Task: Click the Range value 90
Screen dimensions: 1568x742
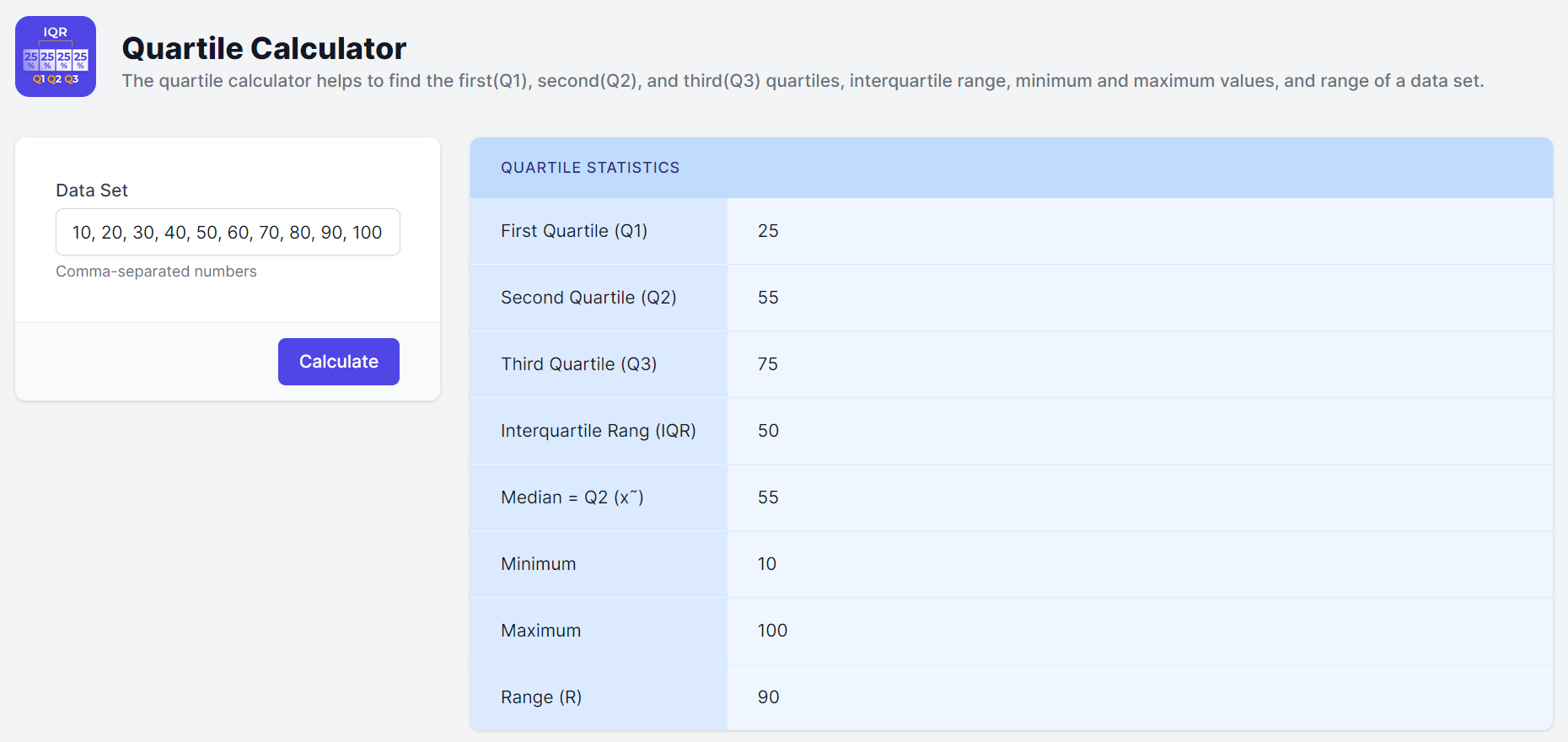Action: click(x=768, y=697)
